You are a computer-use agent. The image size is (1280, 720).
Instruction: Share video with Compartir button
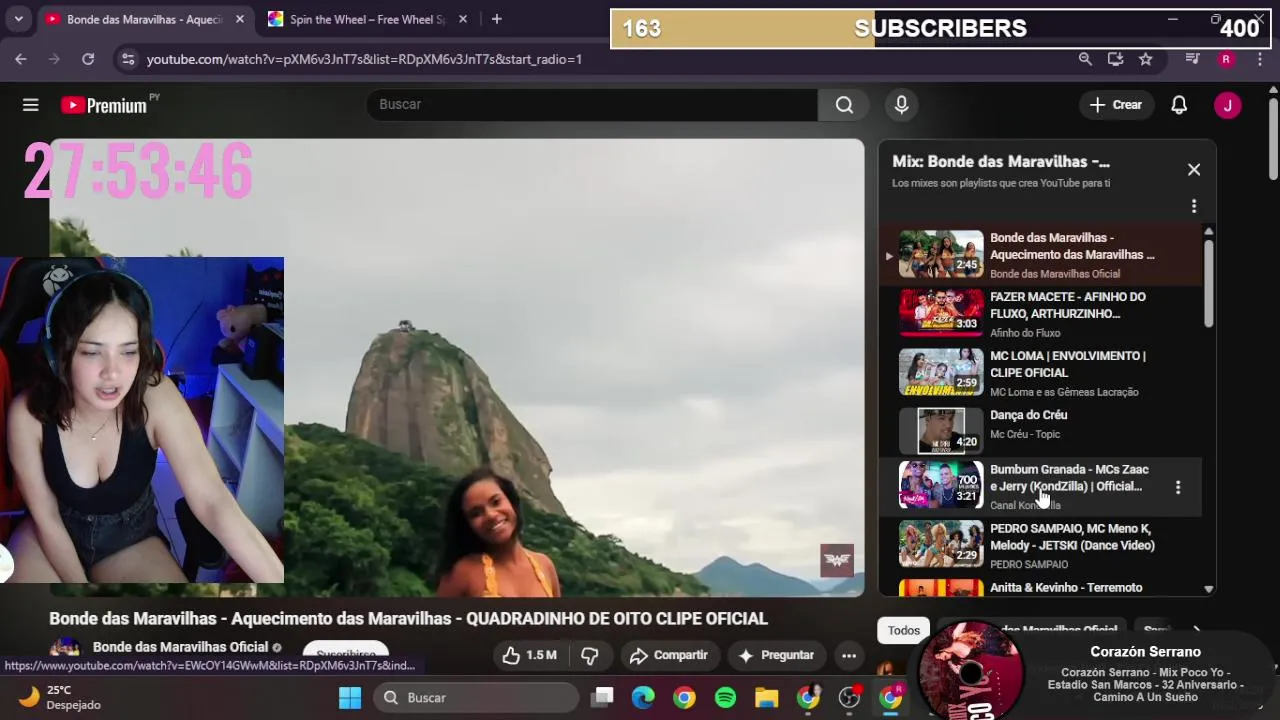(x=668, y=655)
